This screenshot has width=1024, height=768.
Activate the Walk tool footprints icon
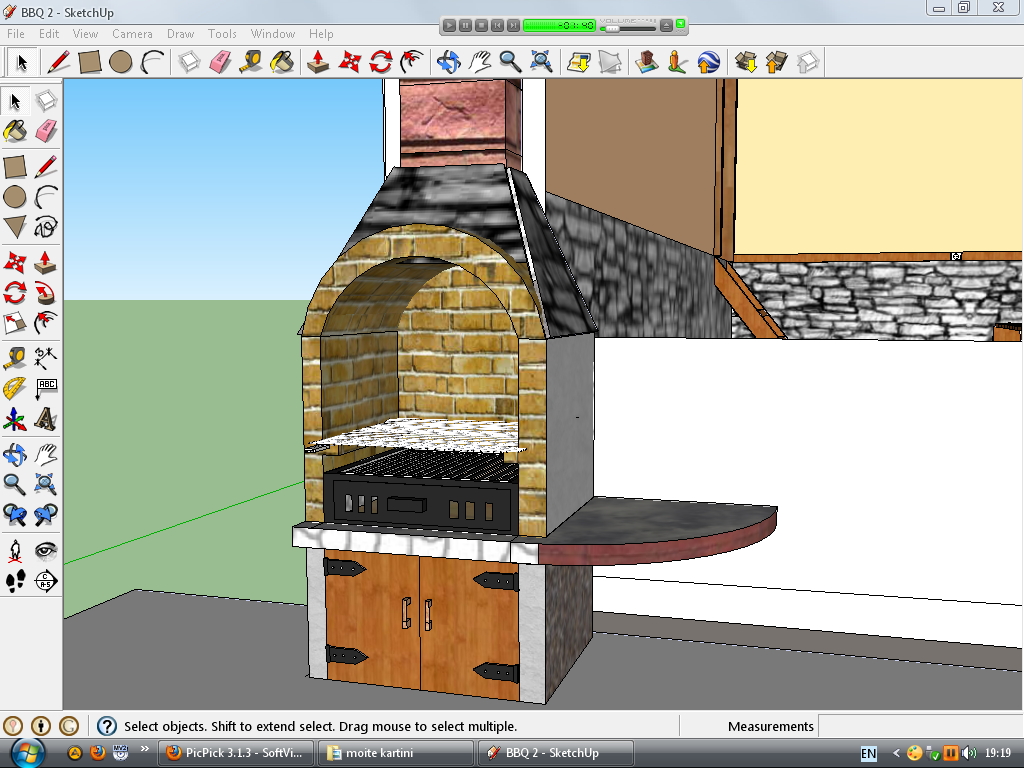tap(15, 580)
